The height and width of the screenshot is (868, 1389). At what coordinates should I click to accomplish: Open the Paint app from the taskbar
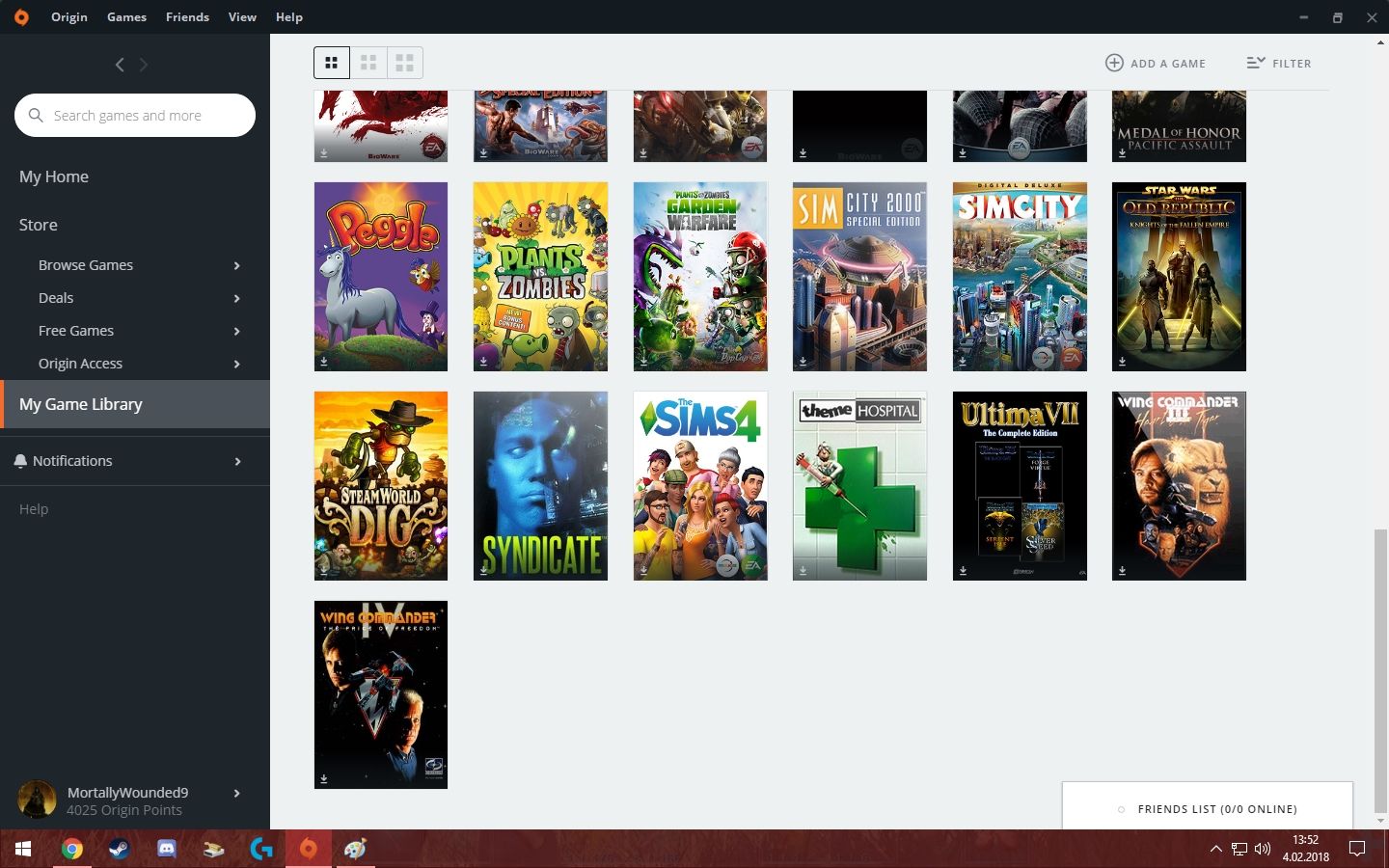pos(356,849)
